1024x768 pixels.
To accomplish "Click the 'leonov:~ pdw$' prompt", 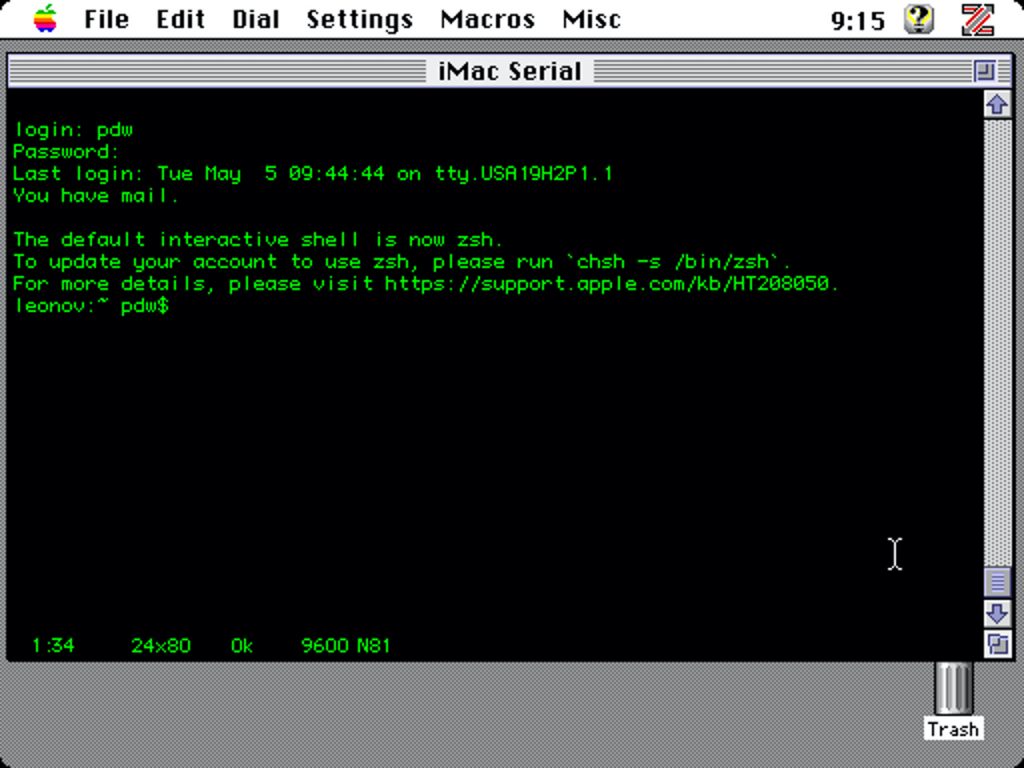I will [91, 306].
